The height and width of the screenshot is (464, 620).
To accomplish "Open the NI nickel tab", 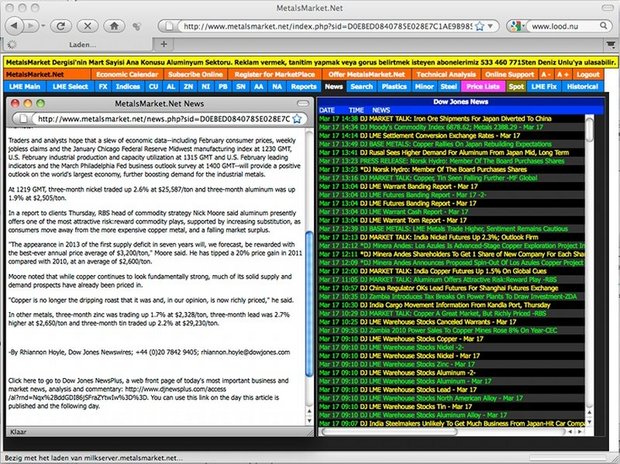I will tap(206, 87).
